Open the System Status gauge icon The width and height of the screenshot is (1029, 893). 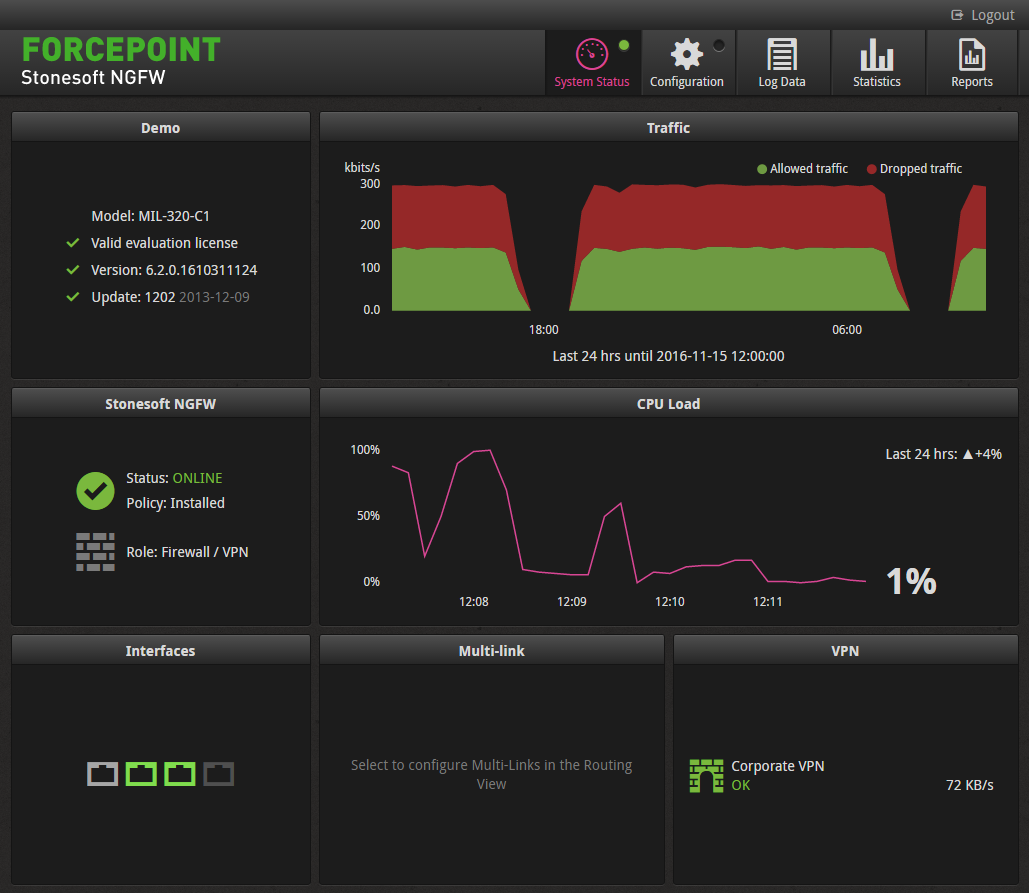[x=592, y=54]
